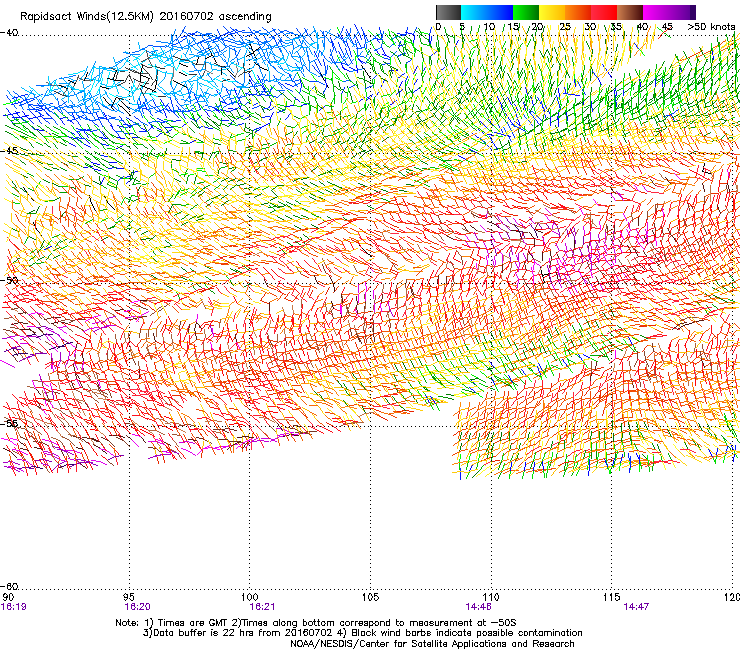Click the blue 5-15 knots legend swatch
Viewport: 740px width, 650px height.
point(487,12)
